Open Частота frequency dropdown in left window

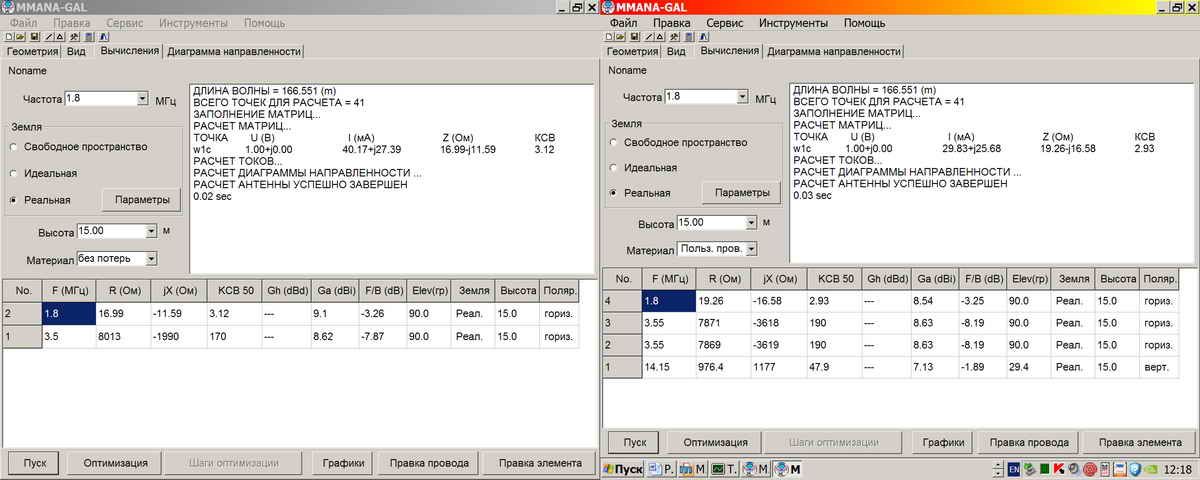point(142,99)
